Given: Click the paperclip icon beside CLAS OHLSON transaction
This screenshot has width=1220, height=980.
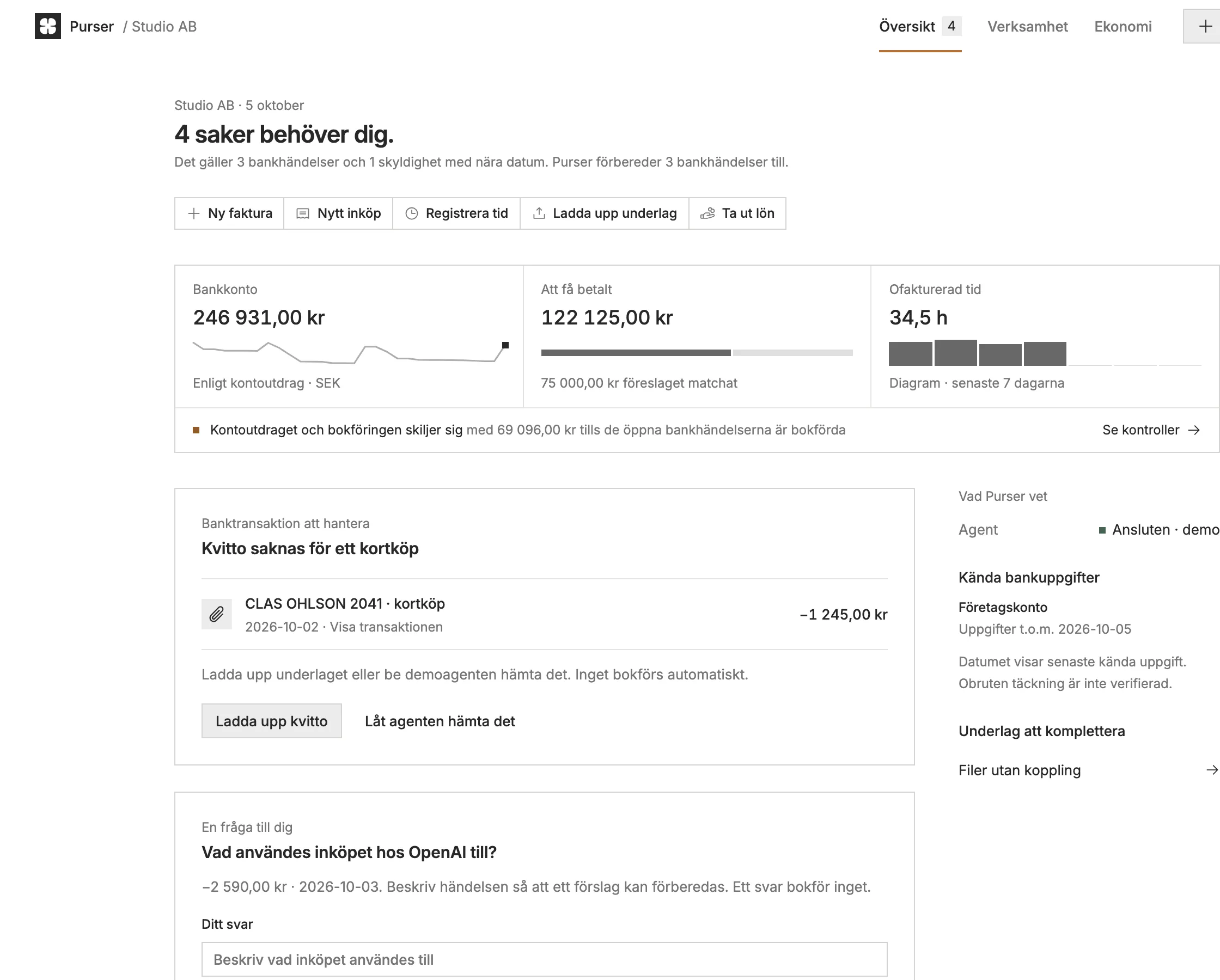Looking at the screenshot, I should point(217,614).
